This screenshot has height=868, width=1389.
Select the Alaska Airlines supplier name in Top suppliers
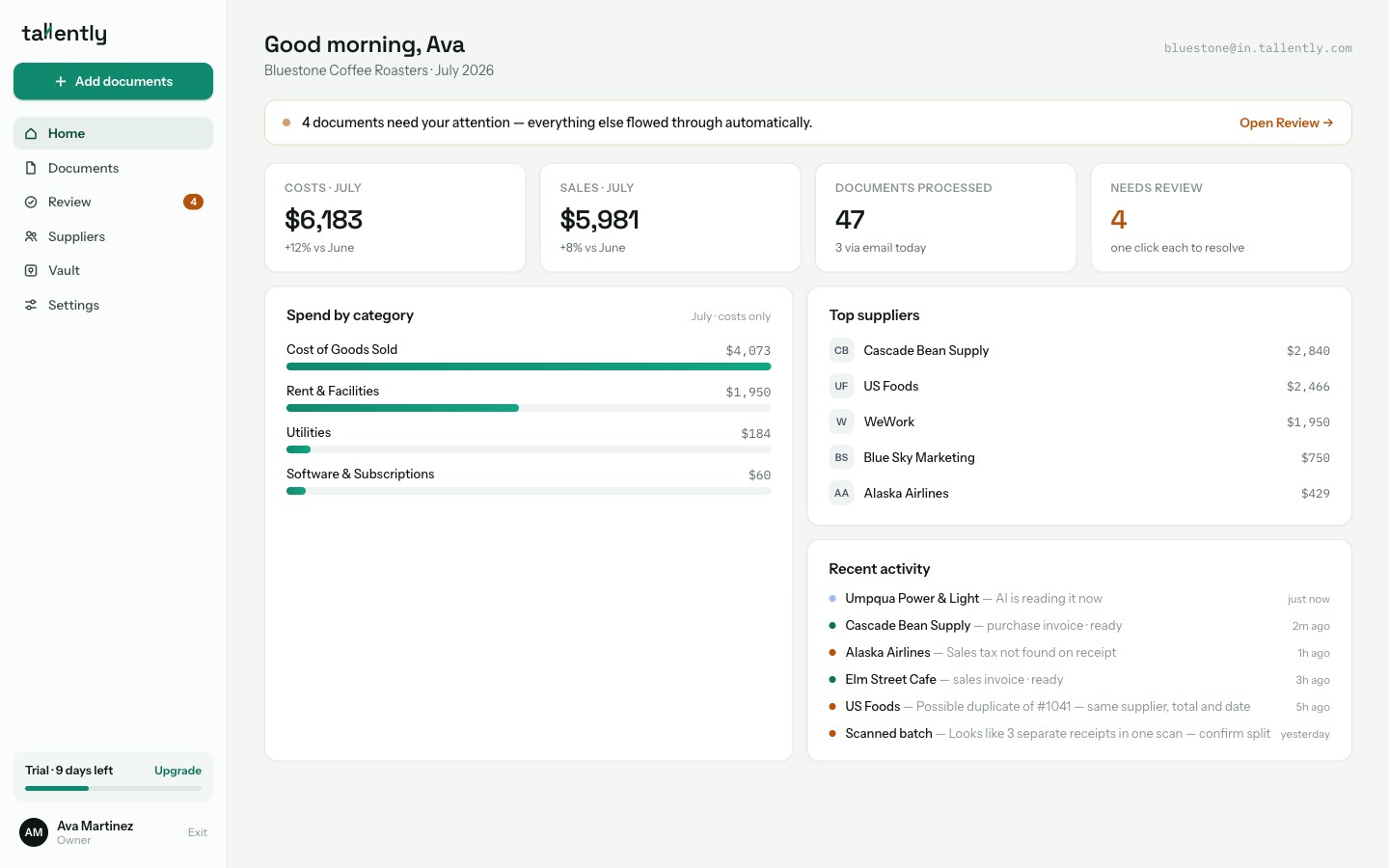[906, 494]
